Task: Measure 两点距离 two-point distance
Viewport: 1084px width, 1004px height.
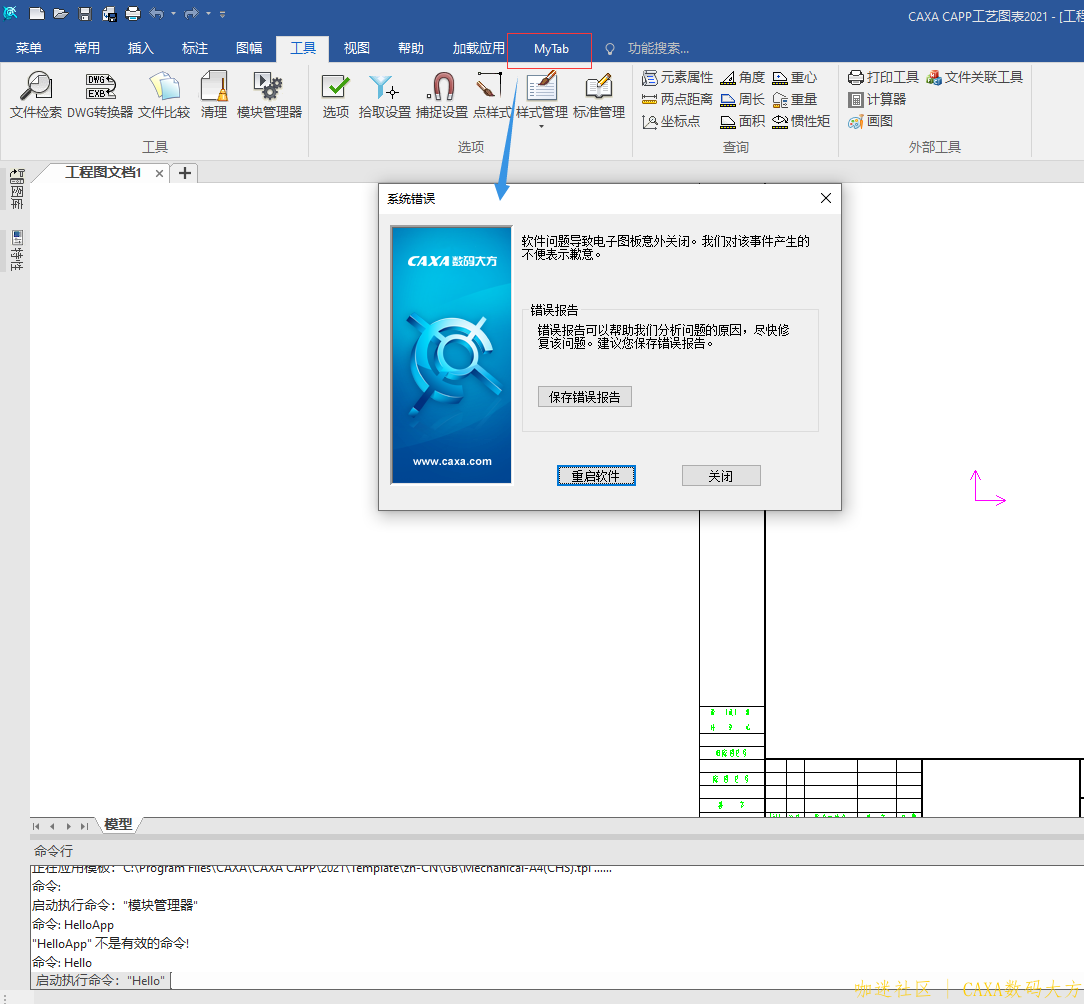Action: click(678, 100)
